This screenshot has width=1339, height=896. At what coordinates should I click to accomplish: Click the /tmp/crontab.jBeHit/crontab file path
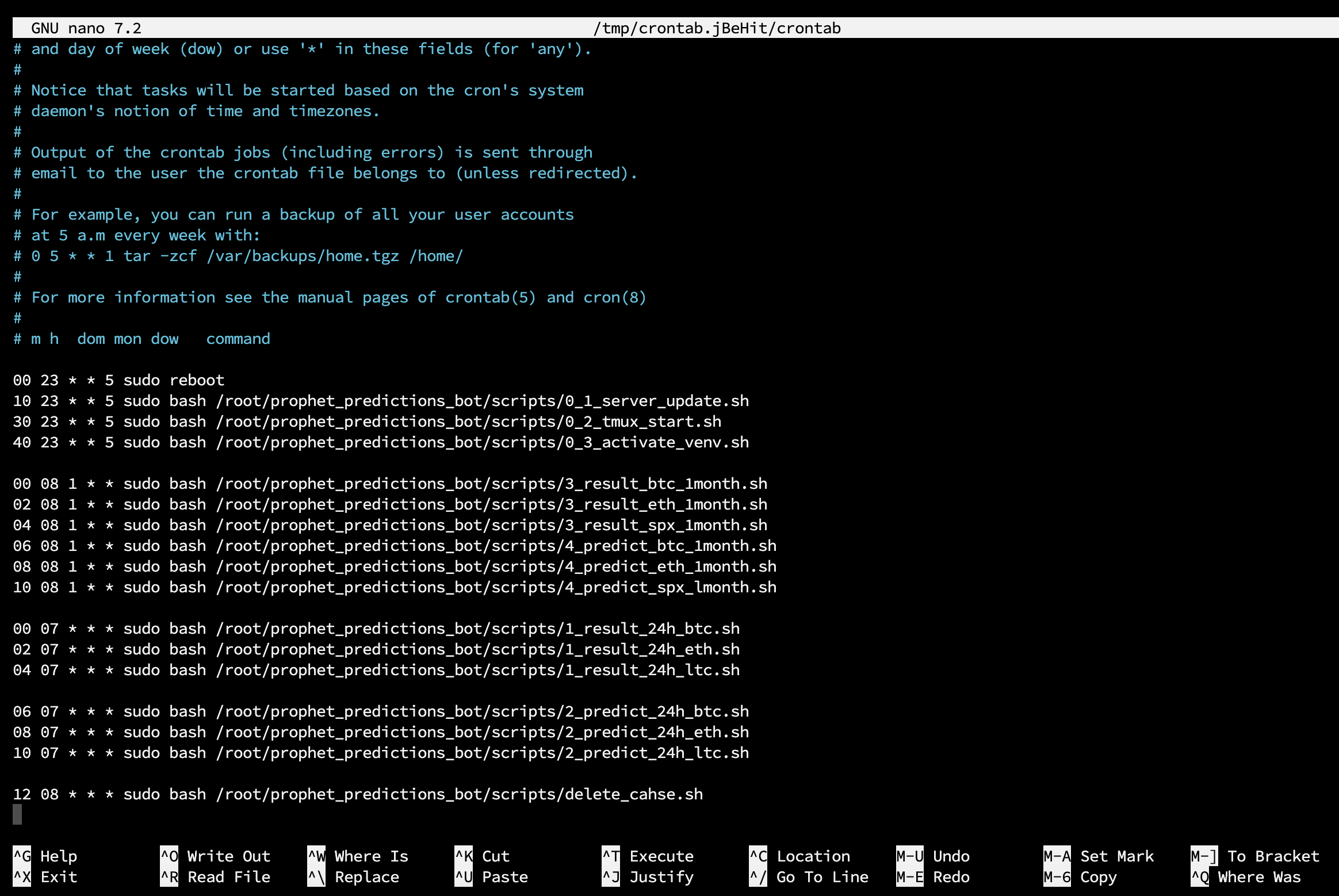pyautogui.click(x=717, y=28)
